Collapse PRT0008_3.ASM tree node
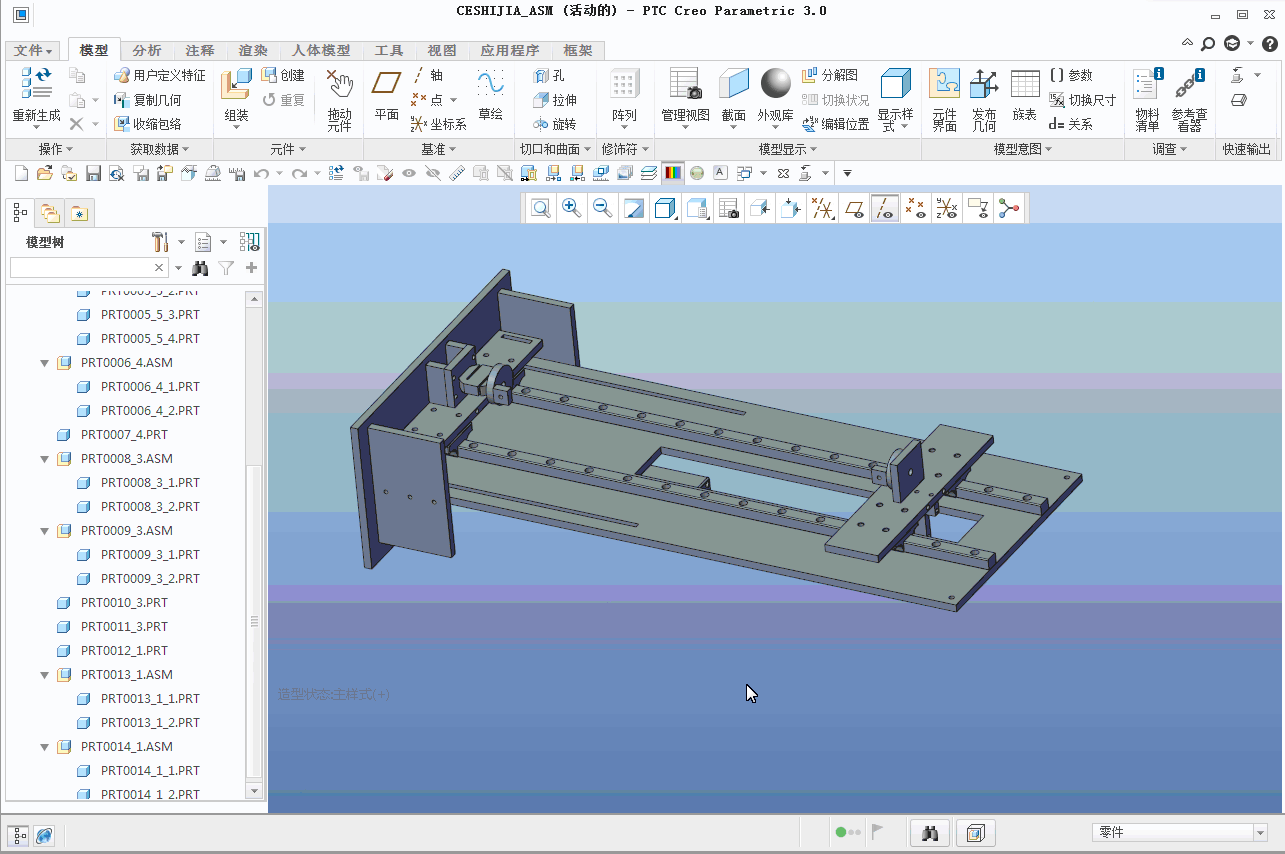The image size is (1285, 854). 45,459
